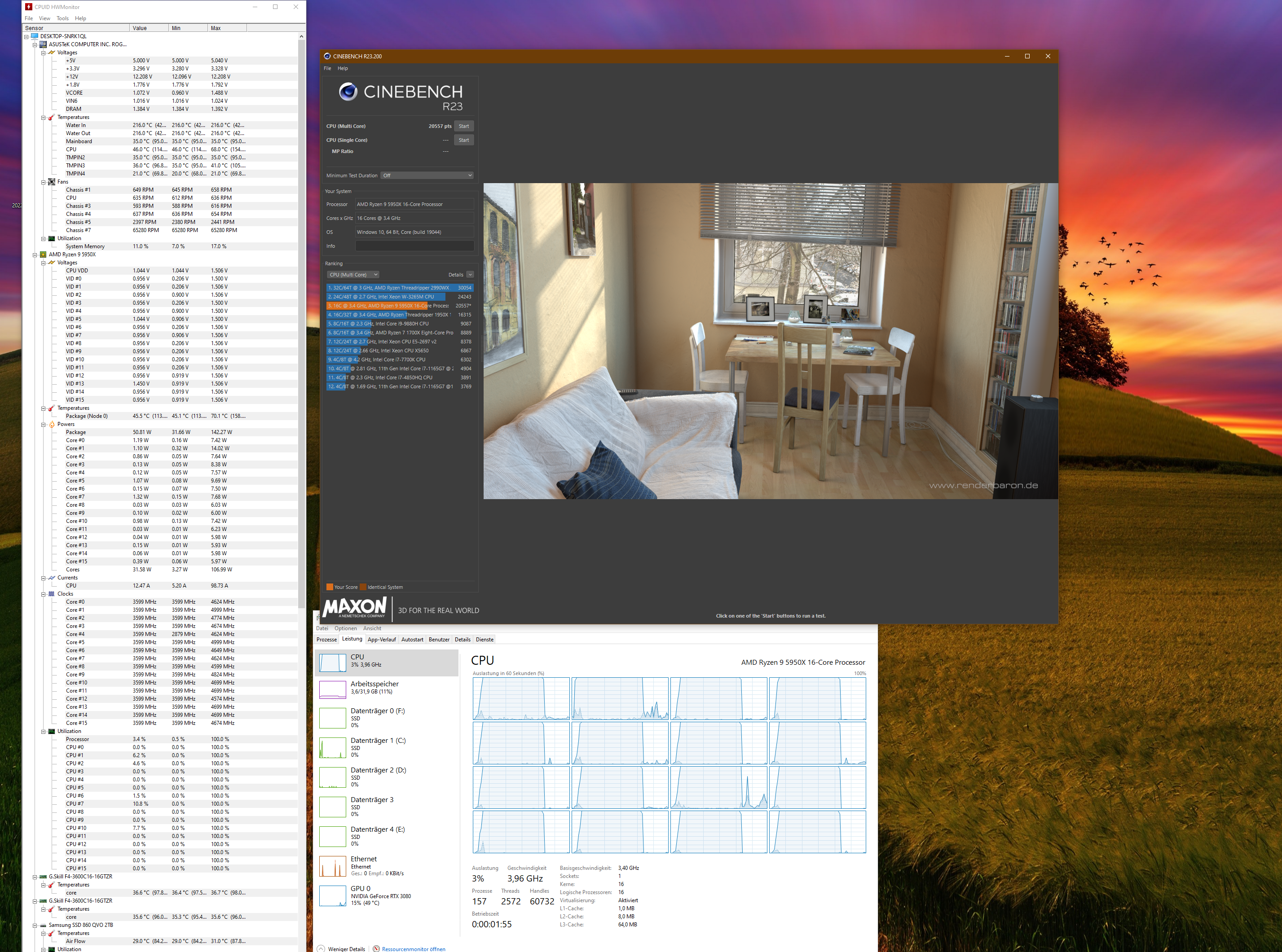Click the computer icon beside DESKTOP-SNRK1QL
Image resolution: width=1282 pixels, height=952 pixels.
tap(35, 36)
